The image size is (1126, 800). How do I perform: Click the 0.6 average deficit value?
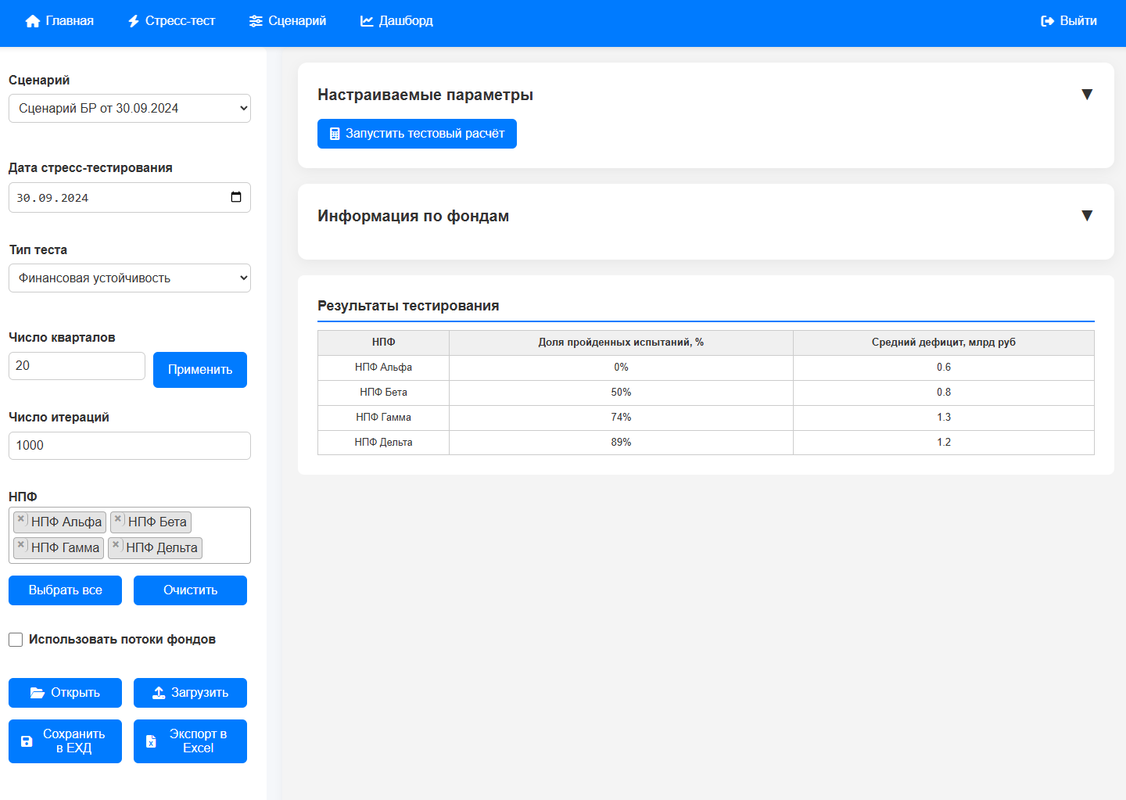pyautogui.click(x=944, y=368)
